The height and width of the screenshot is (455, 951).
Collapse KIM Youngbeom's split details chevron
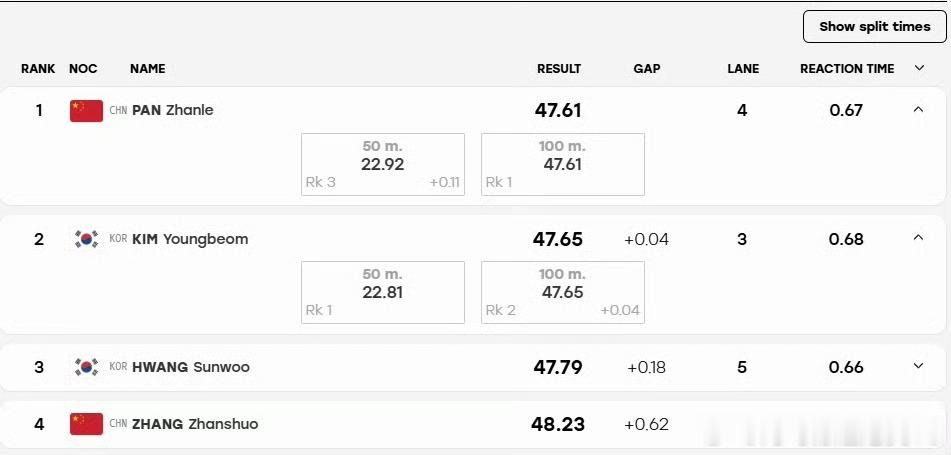pos(918,238)
